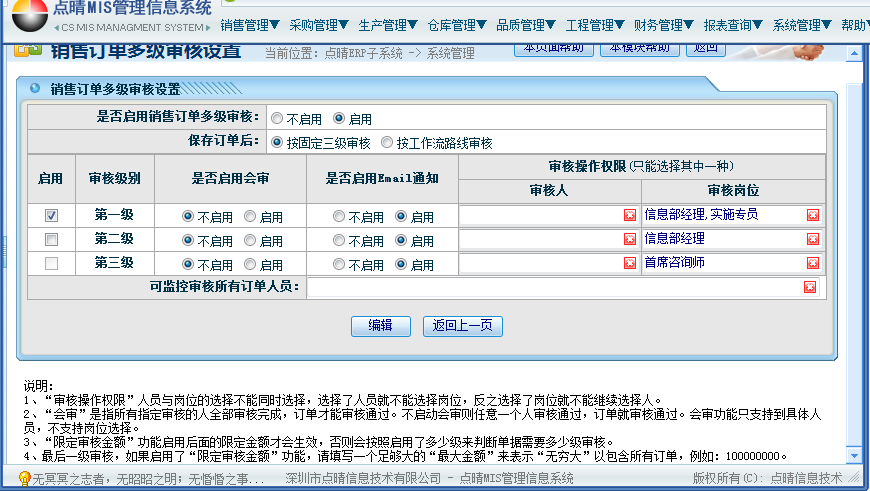Enable the 第二级 review level checkbox
This screenshot has height=491, width=870.
(52, 240)
